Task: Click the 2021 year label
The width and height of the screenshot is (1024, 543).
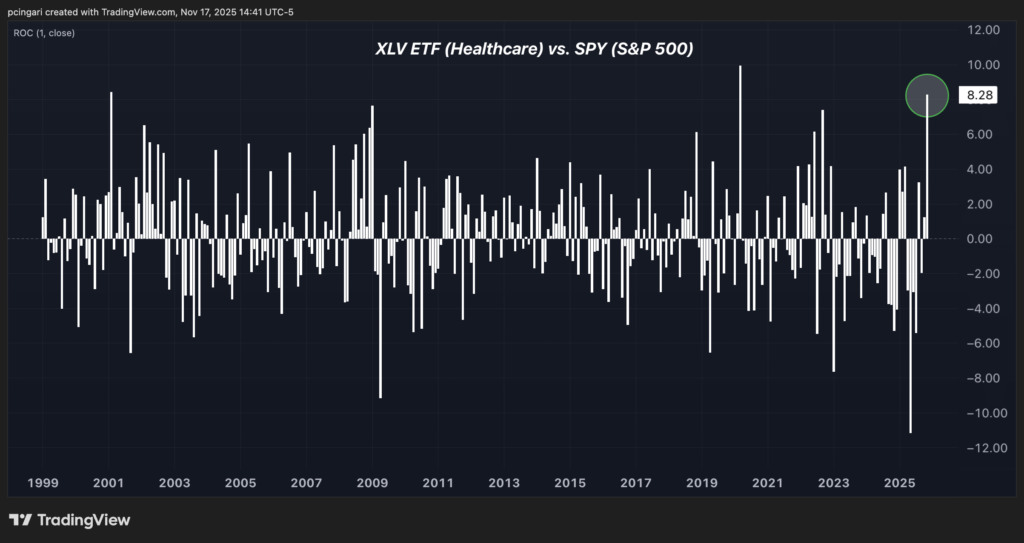Action: click(768, 483)
